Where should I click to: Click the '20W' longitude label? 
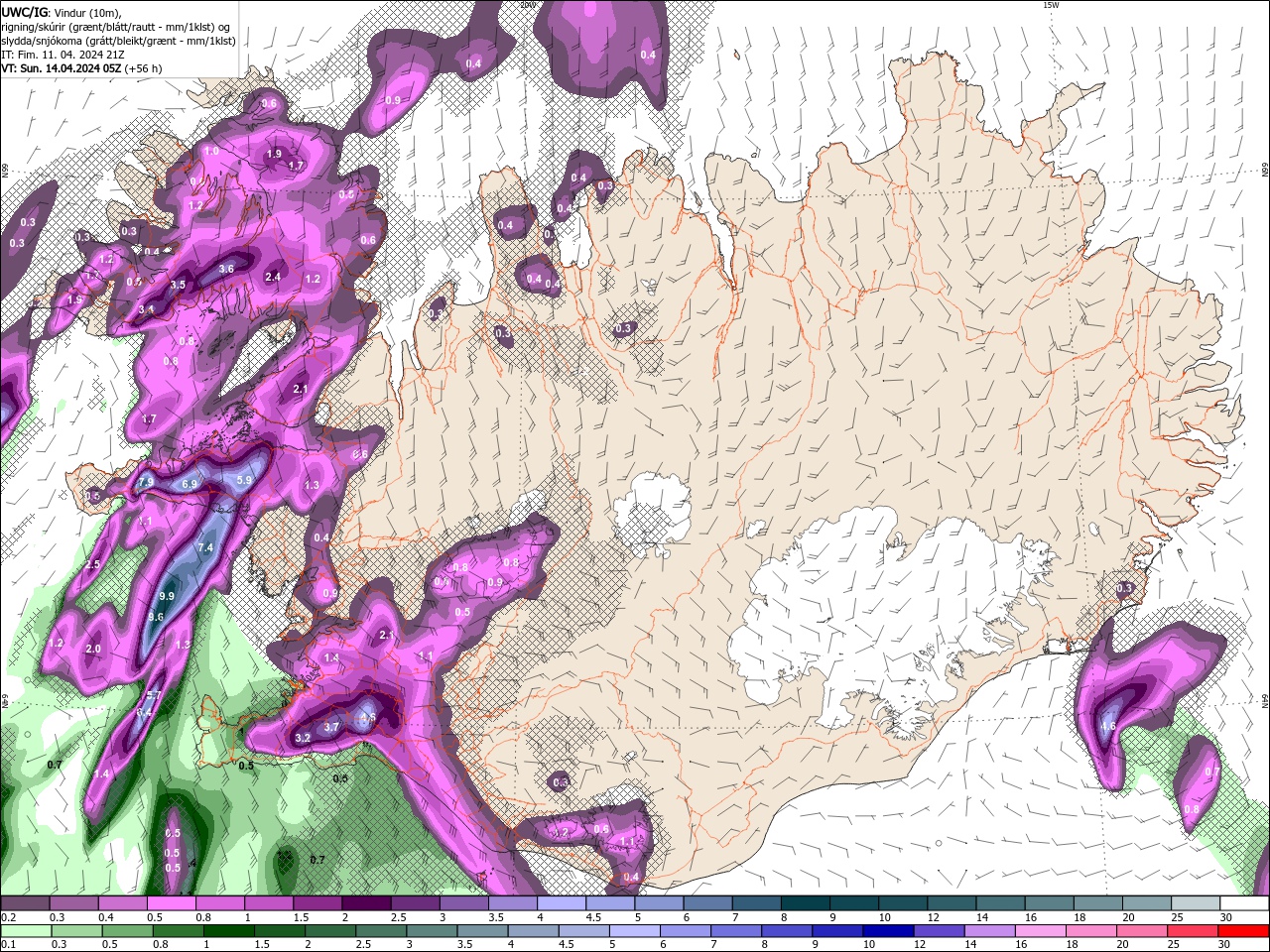[528, 5]
